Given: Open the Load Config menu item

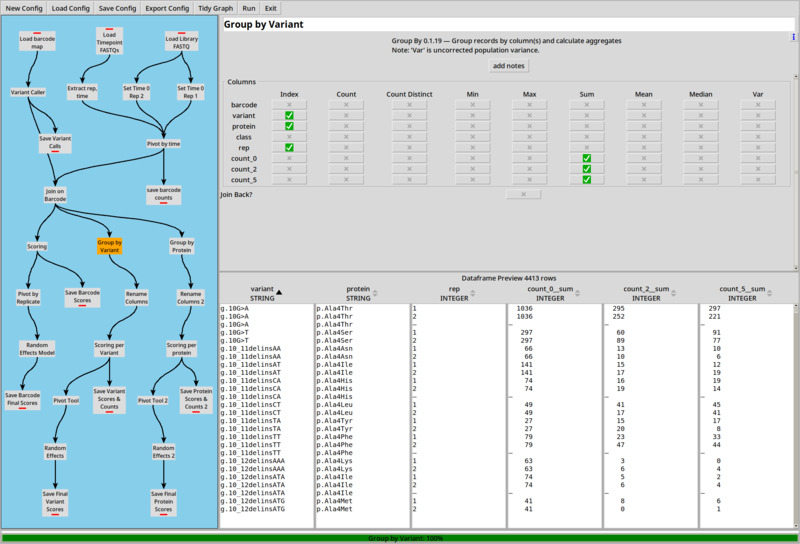Looking at the screenshot, I should pyautogui.click(x=70, y=8).
